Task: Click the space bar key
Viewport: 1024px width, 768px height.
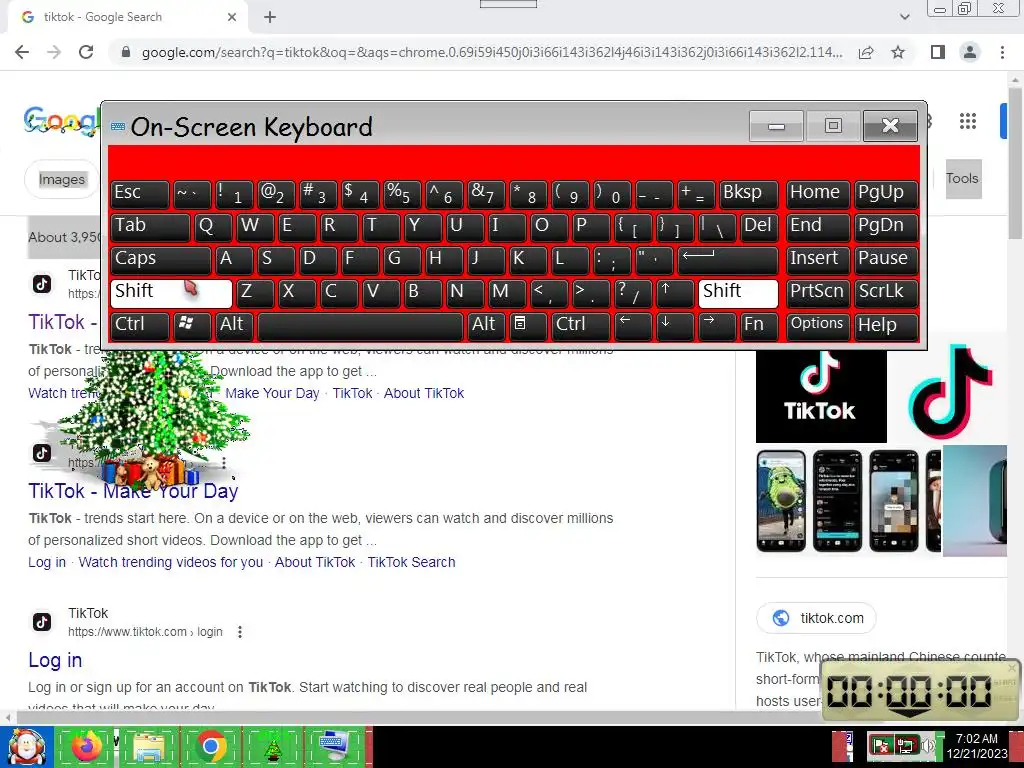Action: [360, 325]
